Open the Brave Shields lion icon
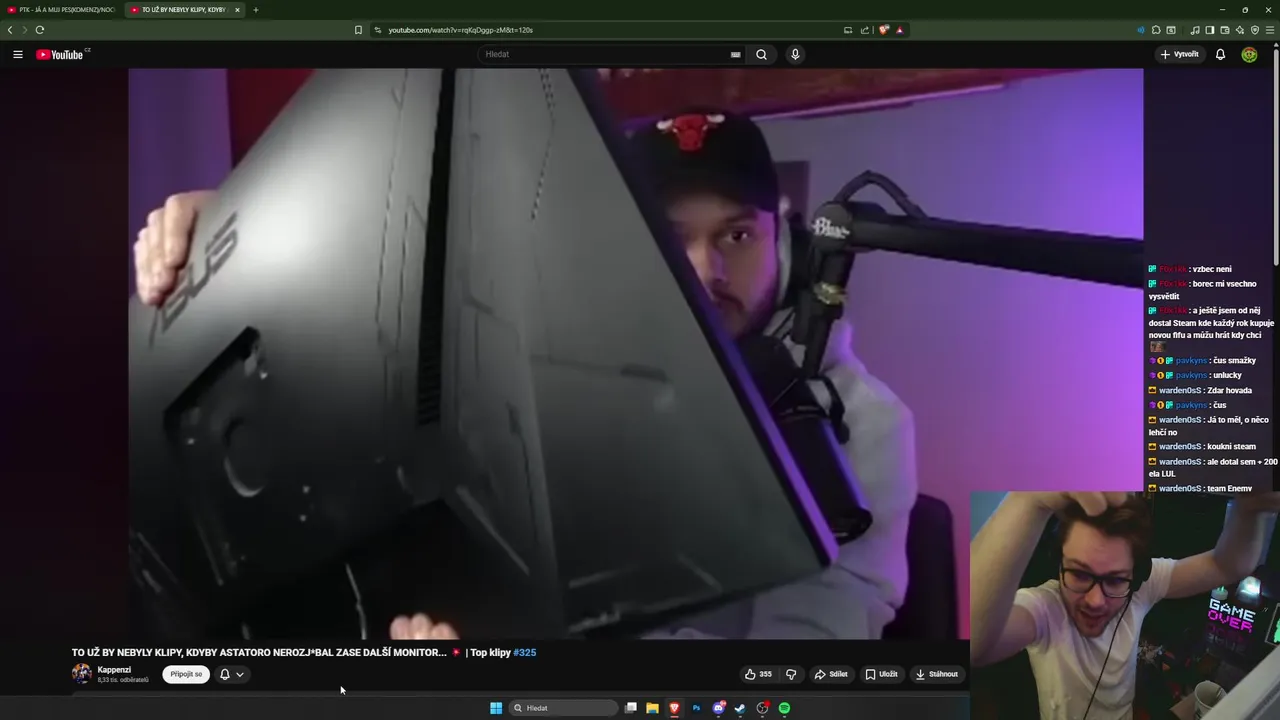Image resolution: width=1280 pixels, height=720 pixels. (x=883, y=30)
